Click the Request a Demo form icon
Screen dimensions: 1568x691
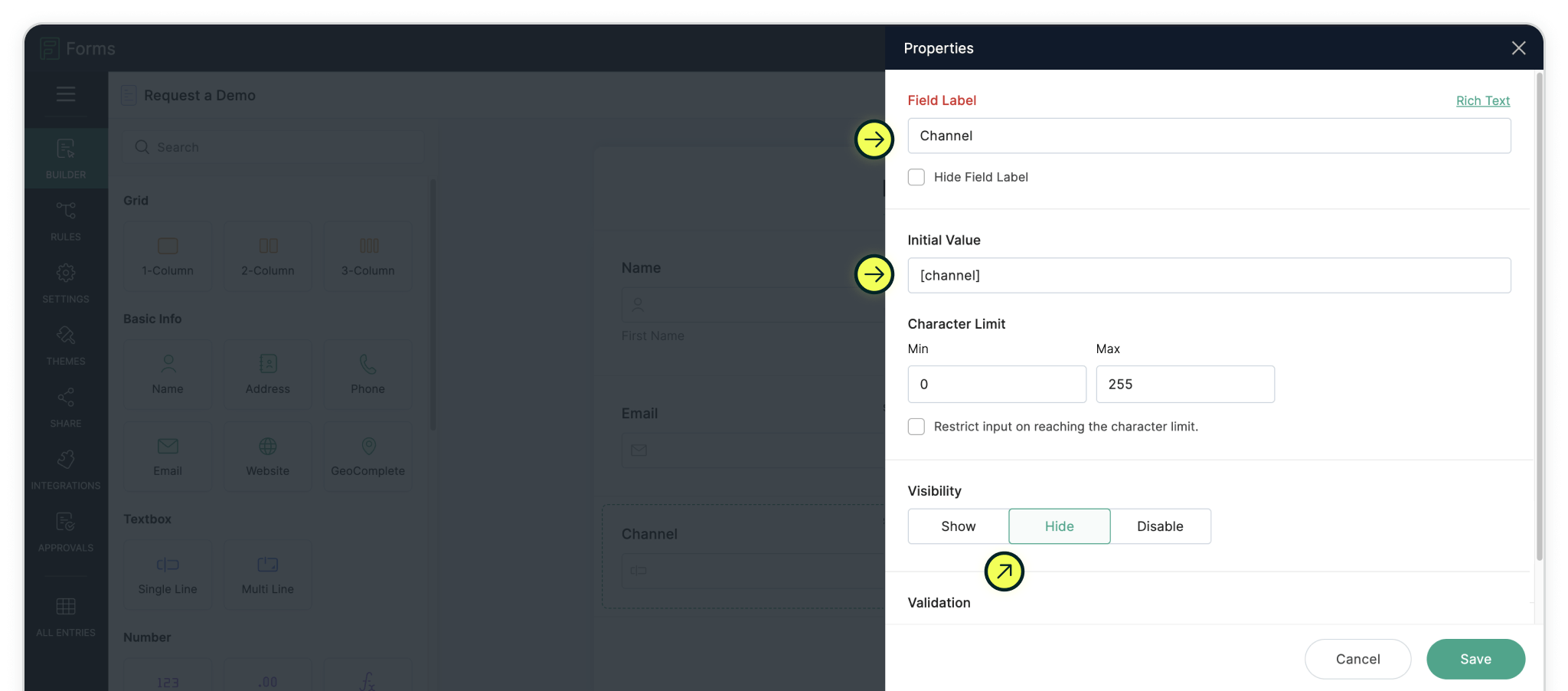pos(129,95)
